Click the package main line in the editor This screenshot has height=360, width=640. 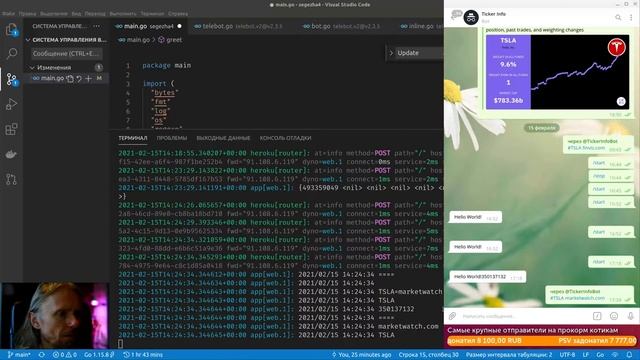point(167,65)
